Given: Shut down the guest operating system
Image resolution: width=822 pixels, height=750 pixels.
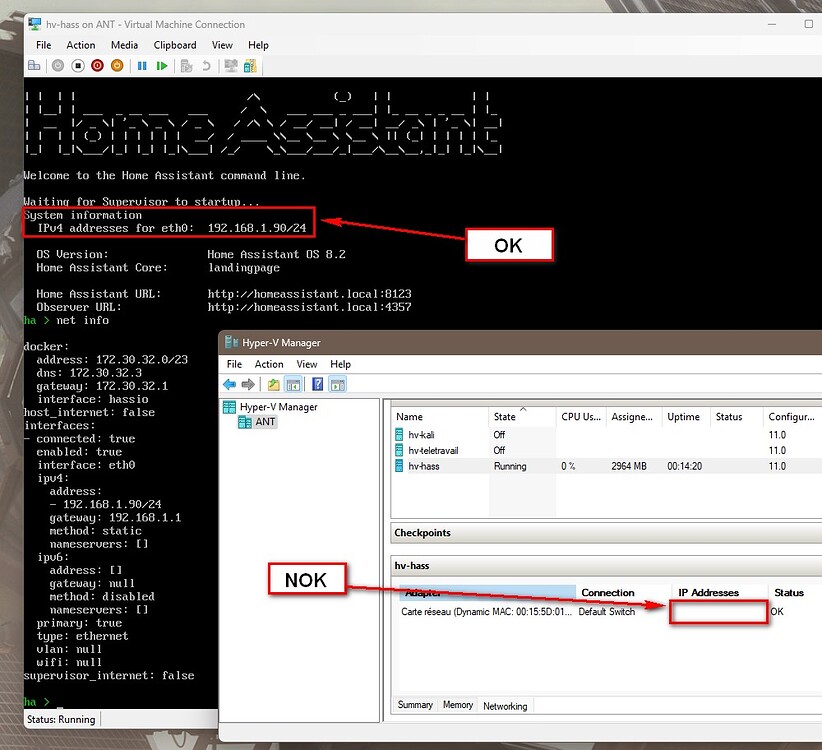Looking at the screenshot, I should (x=78, y=66).
